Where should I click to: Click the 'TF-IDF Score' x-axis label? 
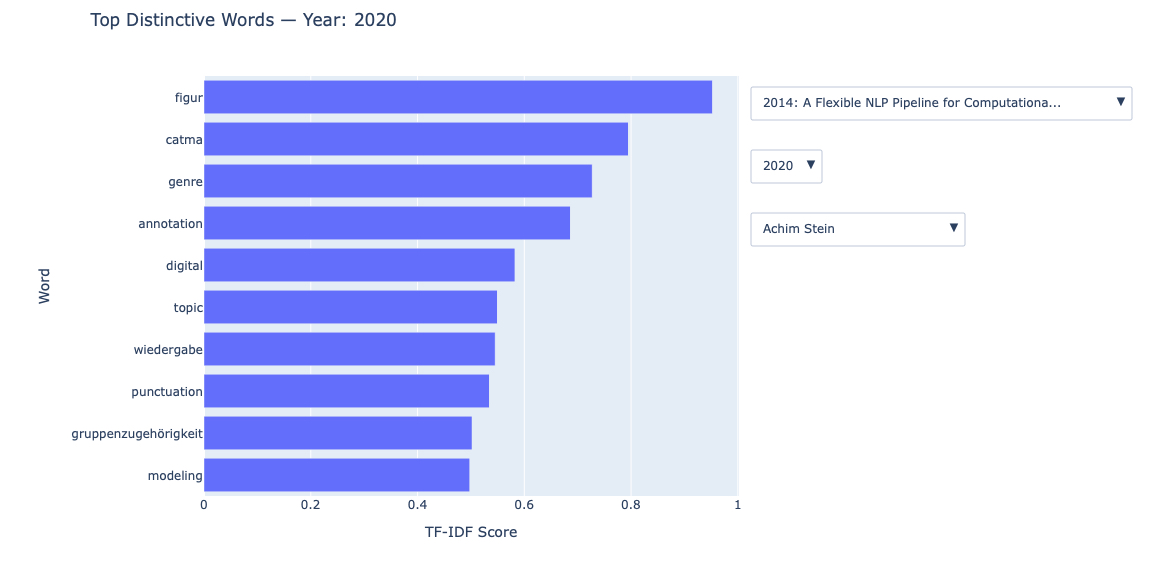tap(471, 533)
